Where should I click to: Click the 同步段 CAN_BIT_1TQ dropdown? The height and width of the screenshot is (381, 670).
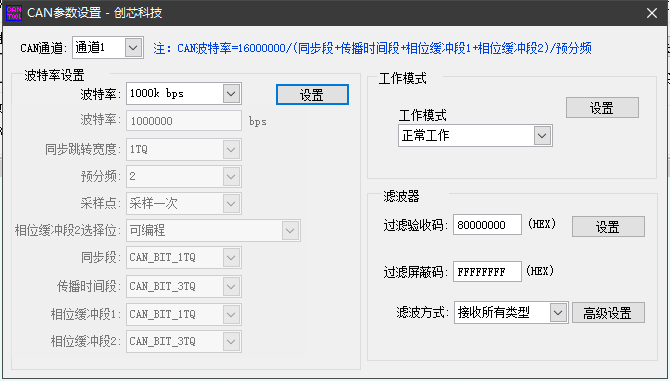184,258
